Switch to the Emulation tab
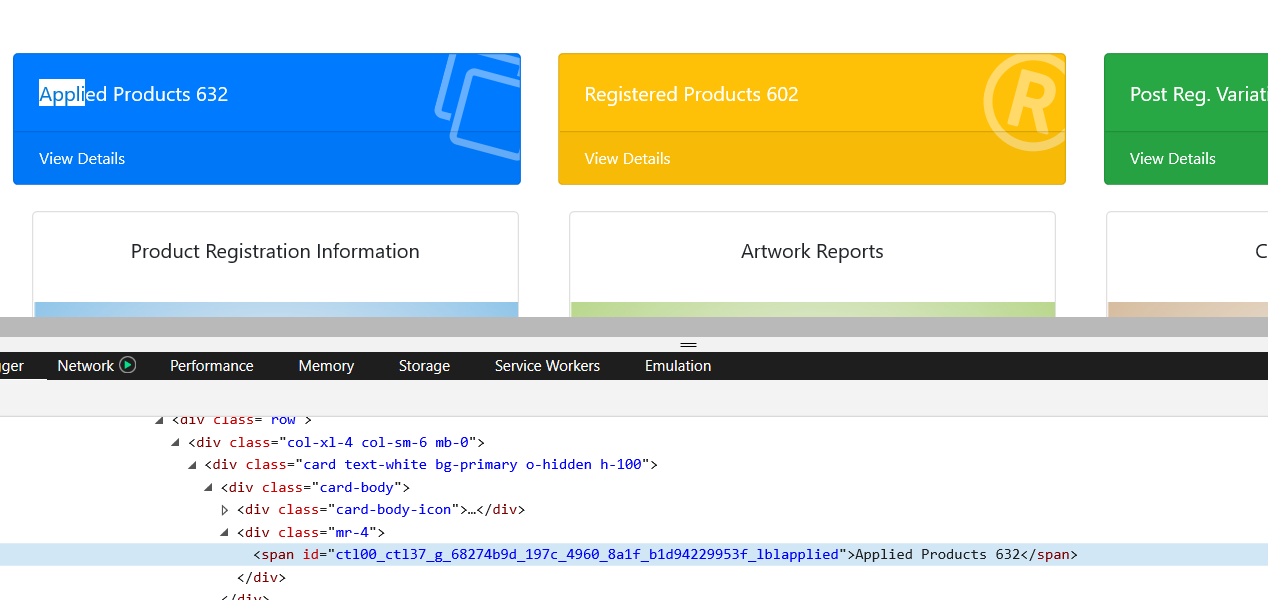Screen dimensions: 1268x600 pos(677,365)
